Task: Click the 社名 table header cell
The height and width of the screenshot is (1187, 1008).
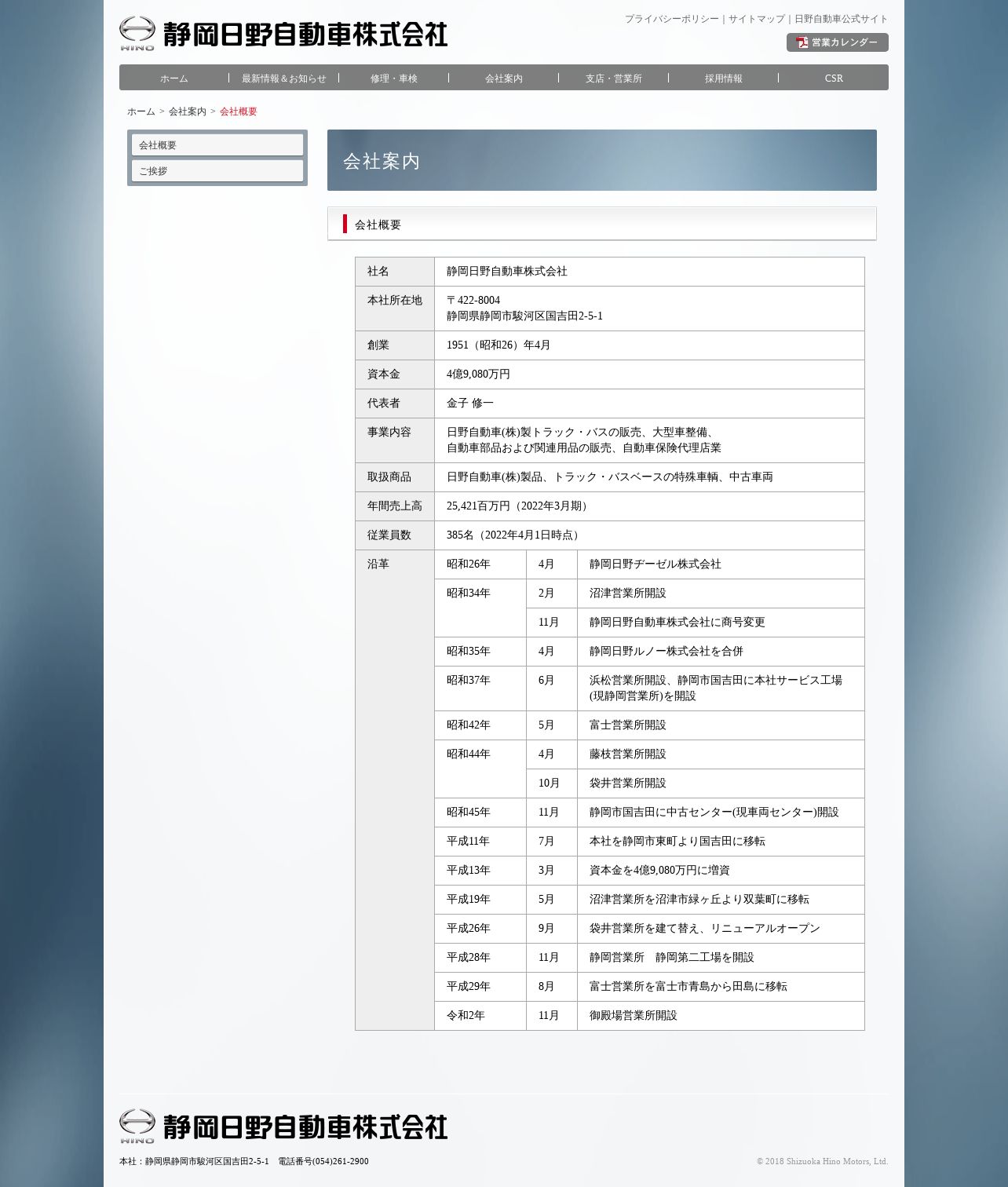Action: point(395,272)
